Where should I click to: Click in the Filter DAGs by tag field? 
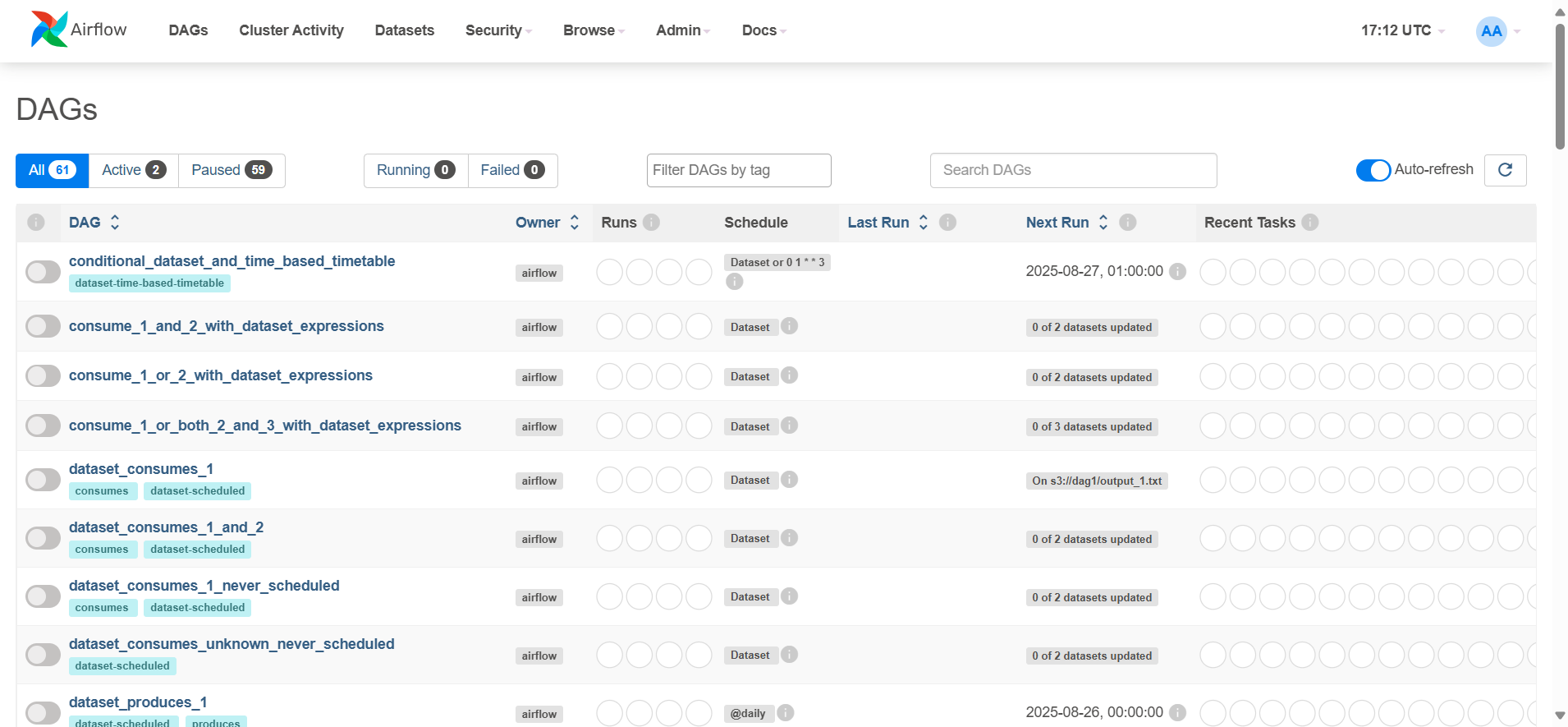[x=739, y=170]
